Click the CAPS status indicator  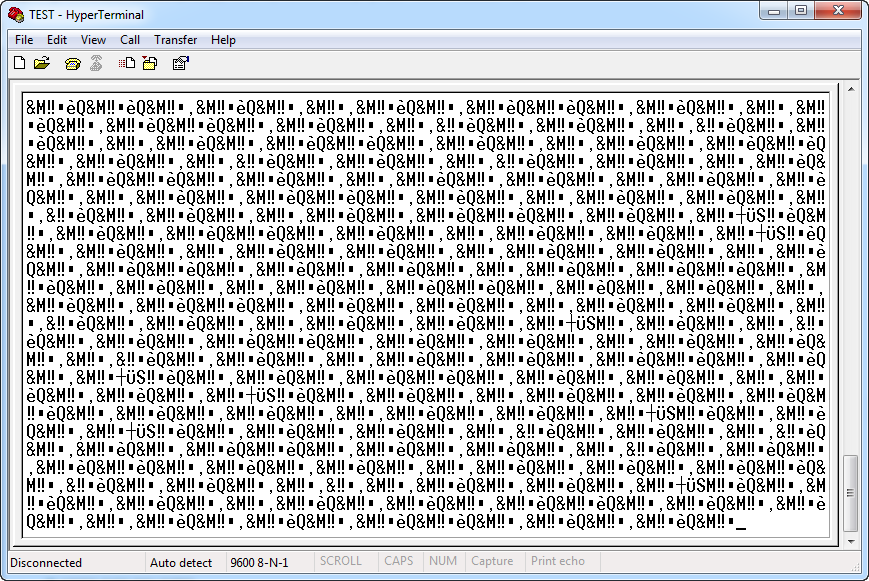pos(398,561)
